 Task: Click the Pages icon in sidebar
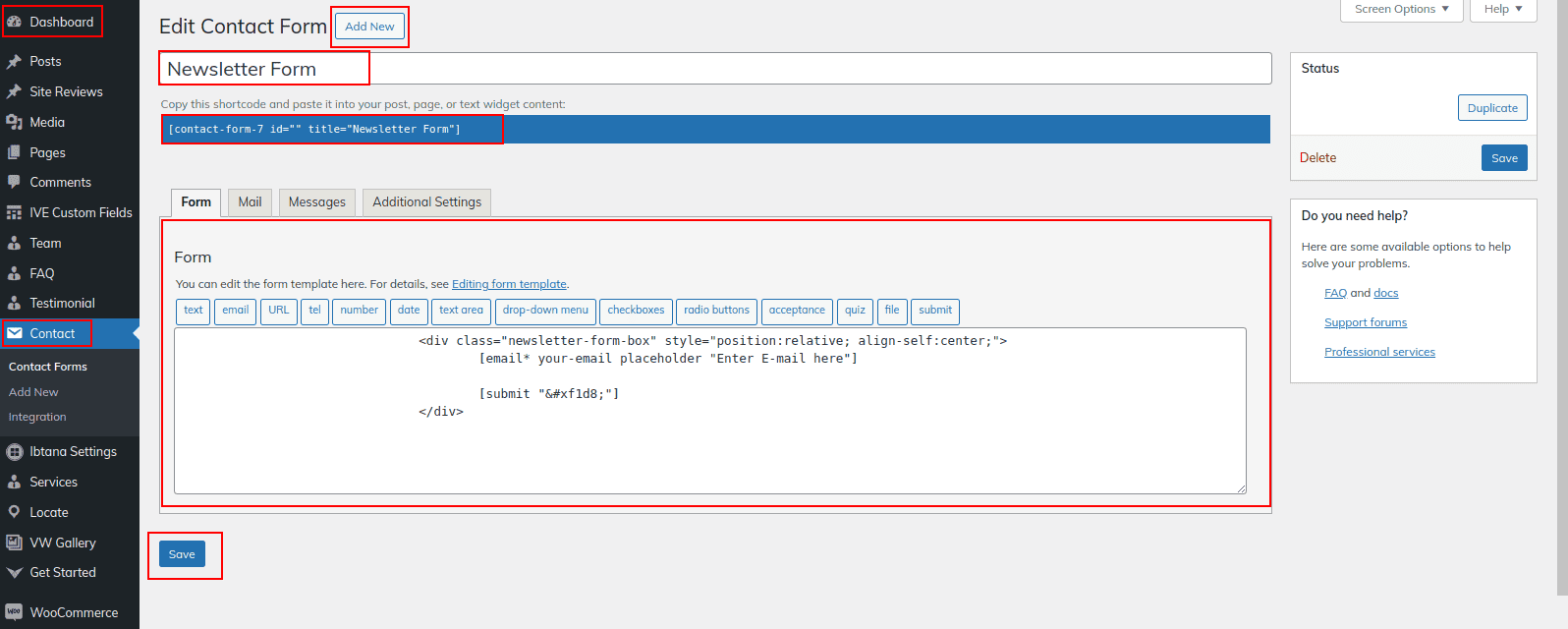click(x=14, y=152)
